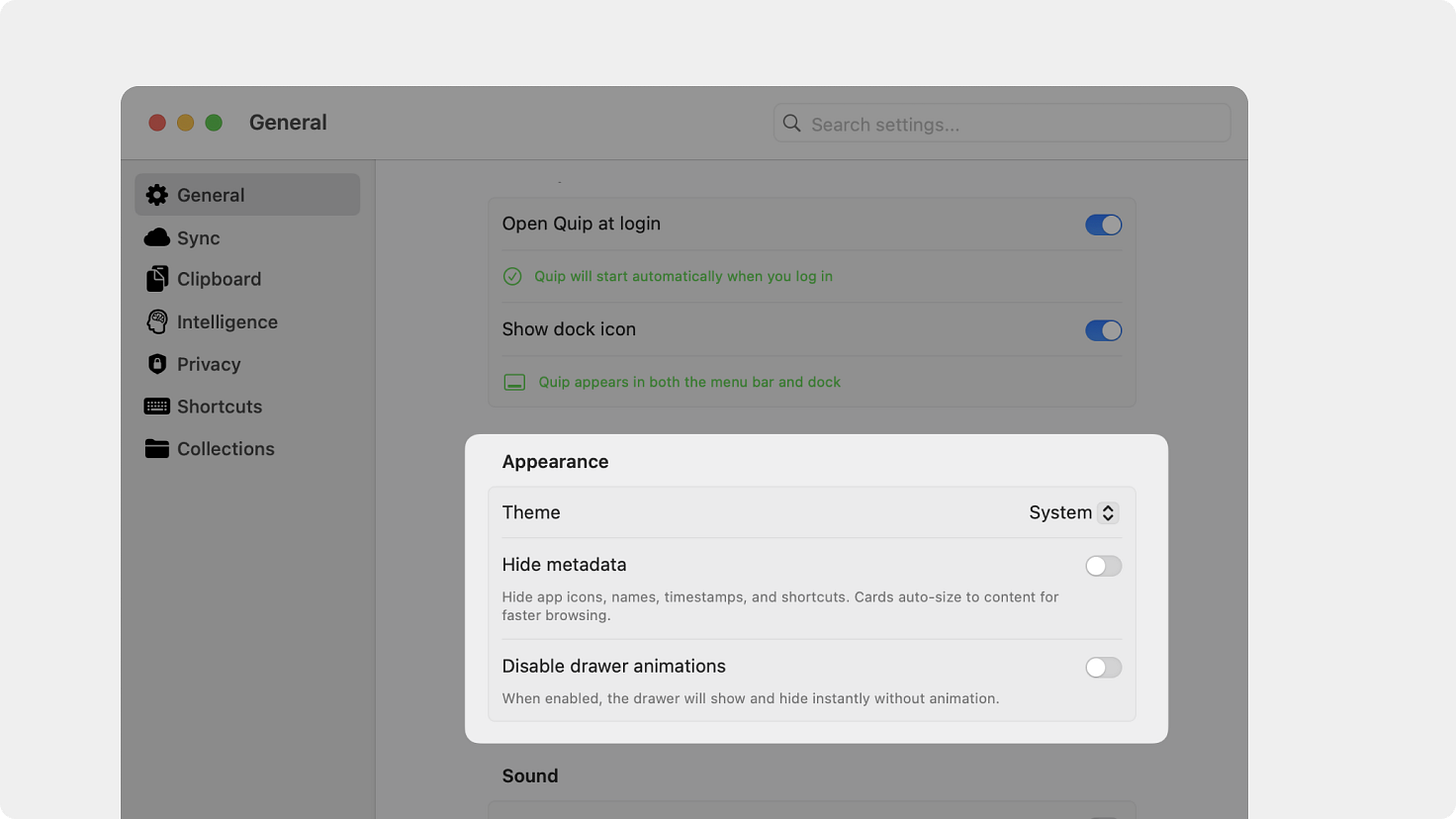Click the Theme row label
Viewport: 1456px width, 819px height.
coord(531,512)
